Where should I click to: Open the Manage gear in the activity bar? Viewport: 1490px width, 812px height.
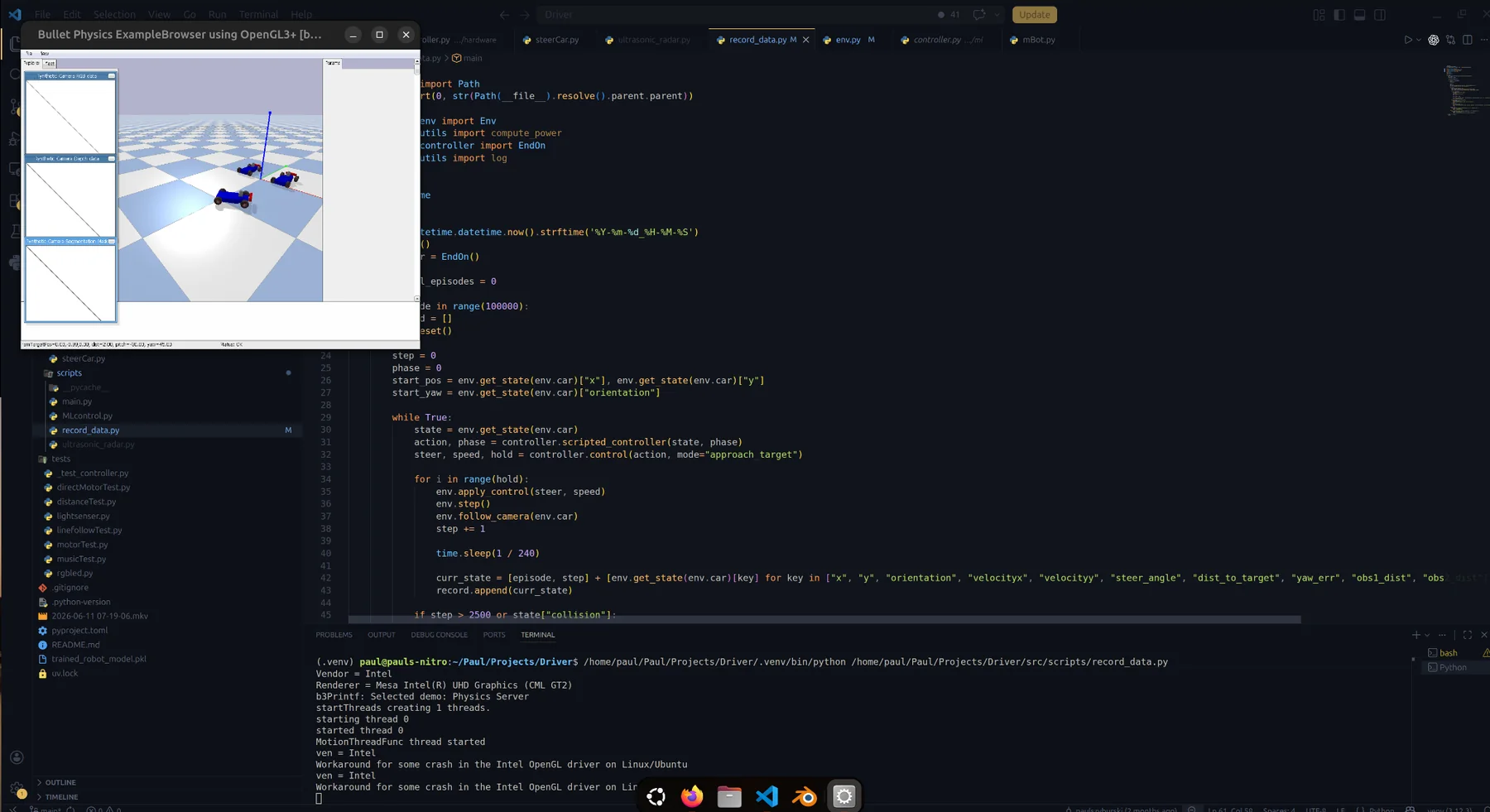point(17,789)
